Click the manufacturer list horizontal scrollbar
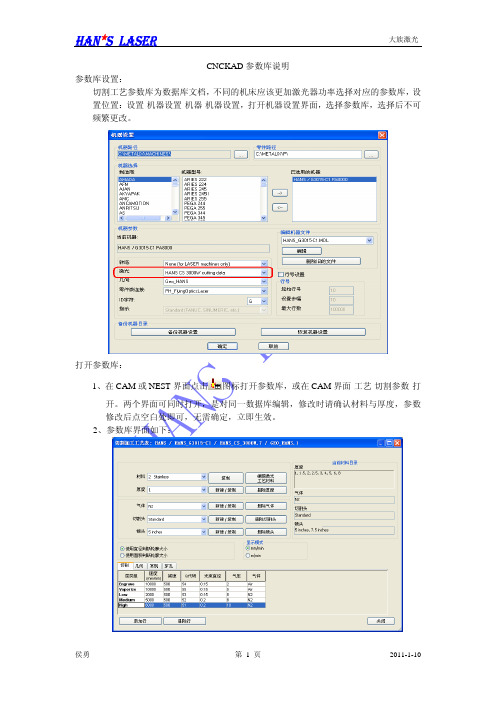 pos(145,218)
